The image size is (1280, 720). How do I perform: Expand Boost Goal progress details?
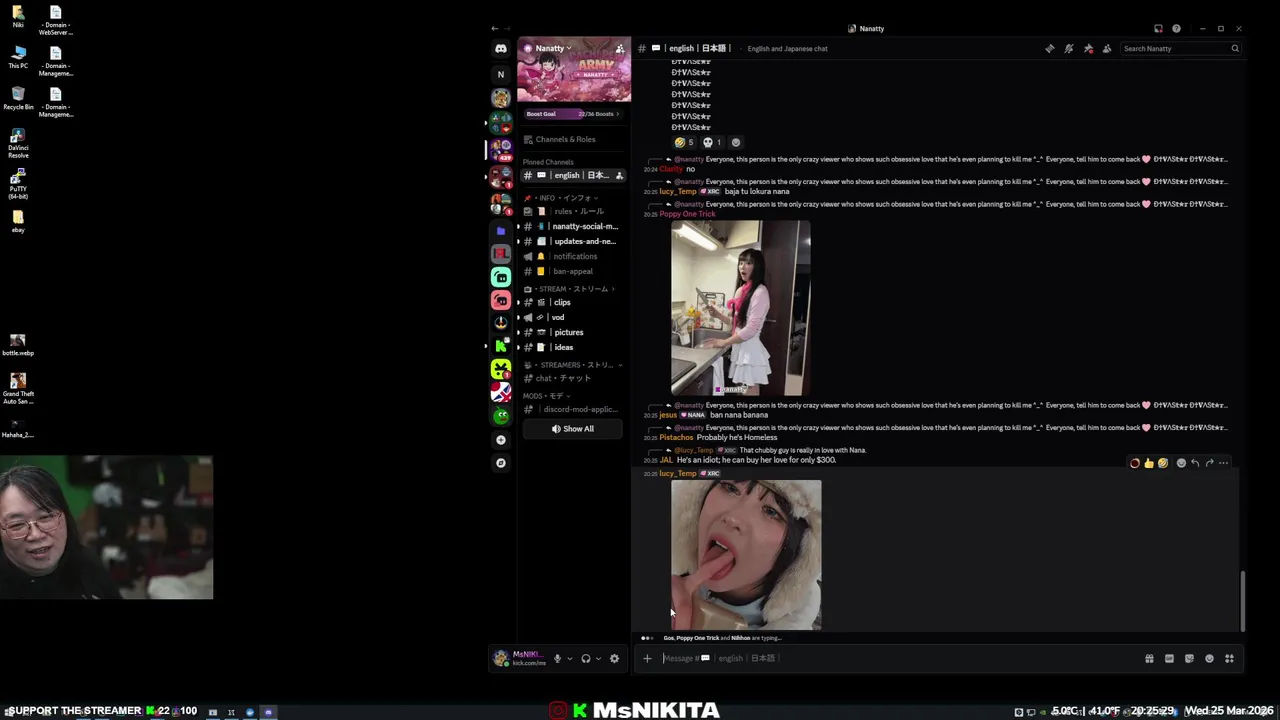[574, 114]
